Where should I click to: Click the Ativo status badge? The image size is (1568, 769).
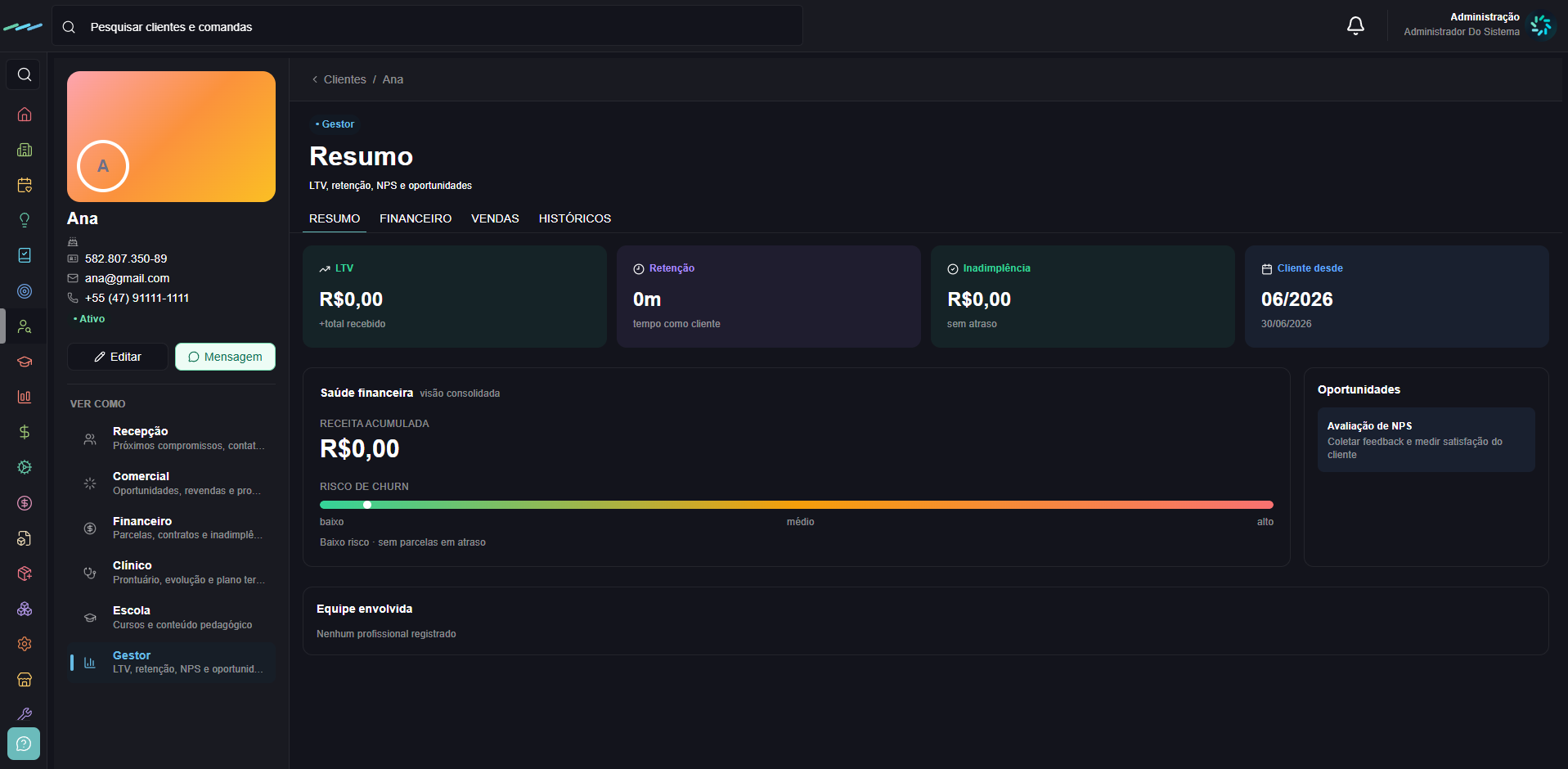coord(89,319)
